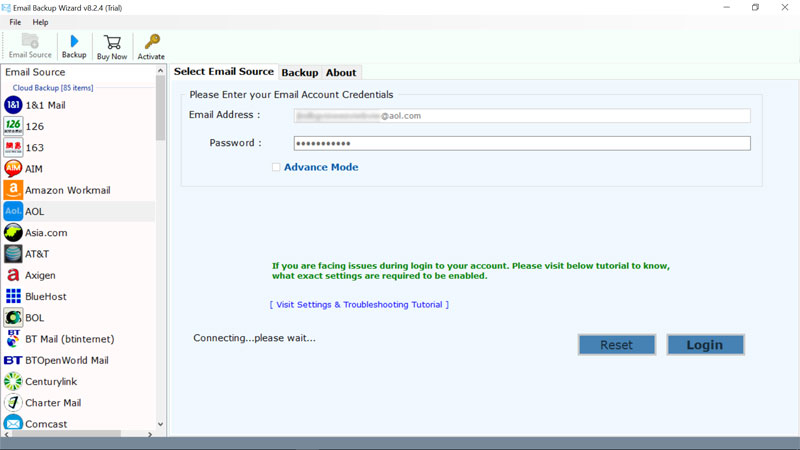The image size is (800, 450).
Task: Click the source list scroll-down arrow
Action: [x=161, y=424]
